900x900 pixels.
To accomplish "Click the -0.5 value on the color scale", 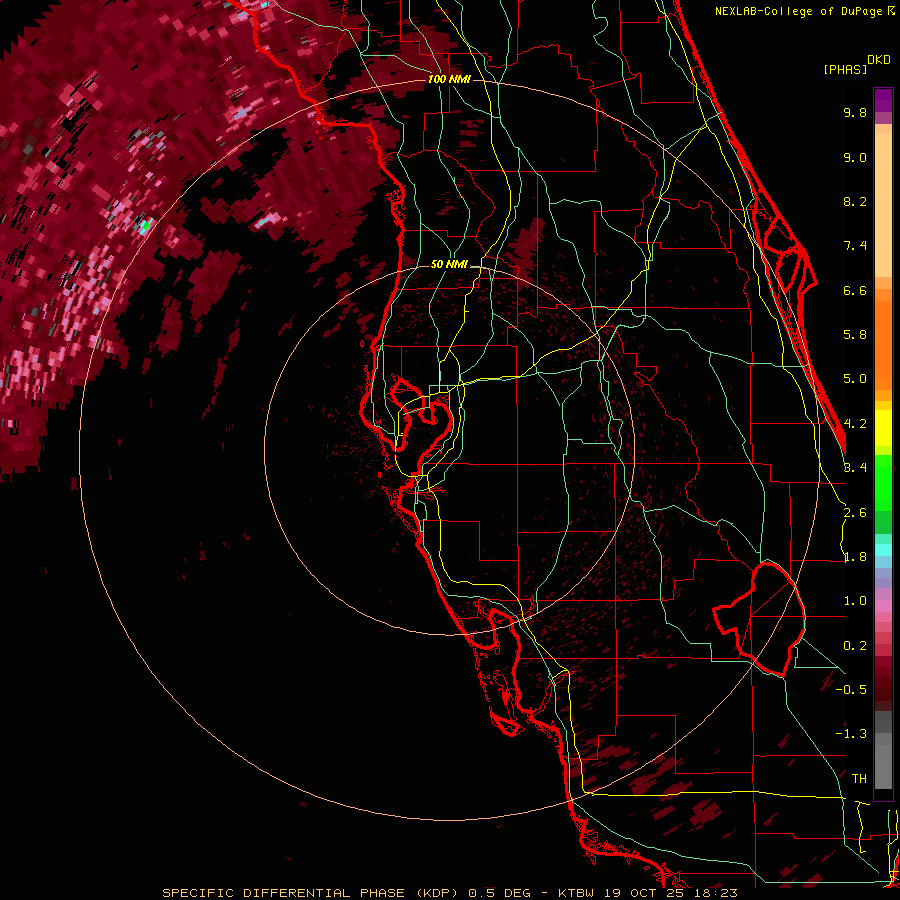I will pos(851,690).
